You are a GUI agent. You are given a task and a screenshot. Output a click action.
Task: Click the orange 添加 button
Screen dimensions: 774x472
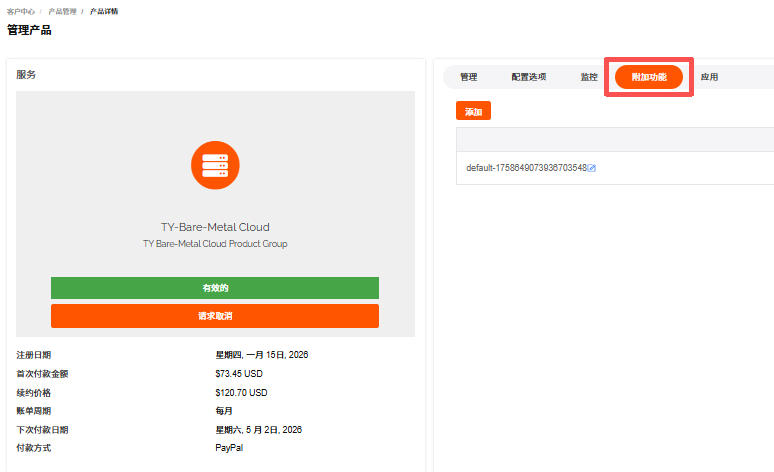[x=473, y=111]
